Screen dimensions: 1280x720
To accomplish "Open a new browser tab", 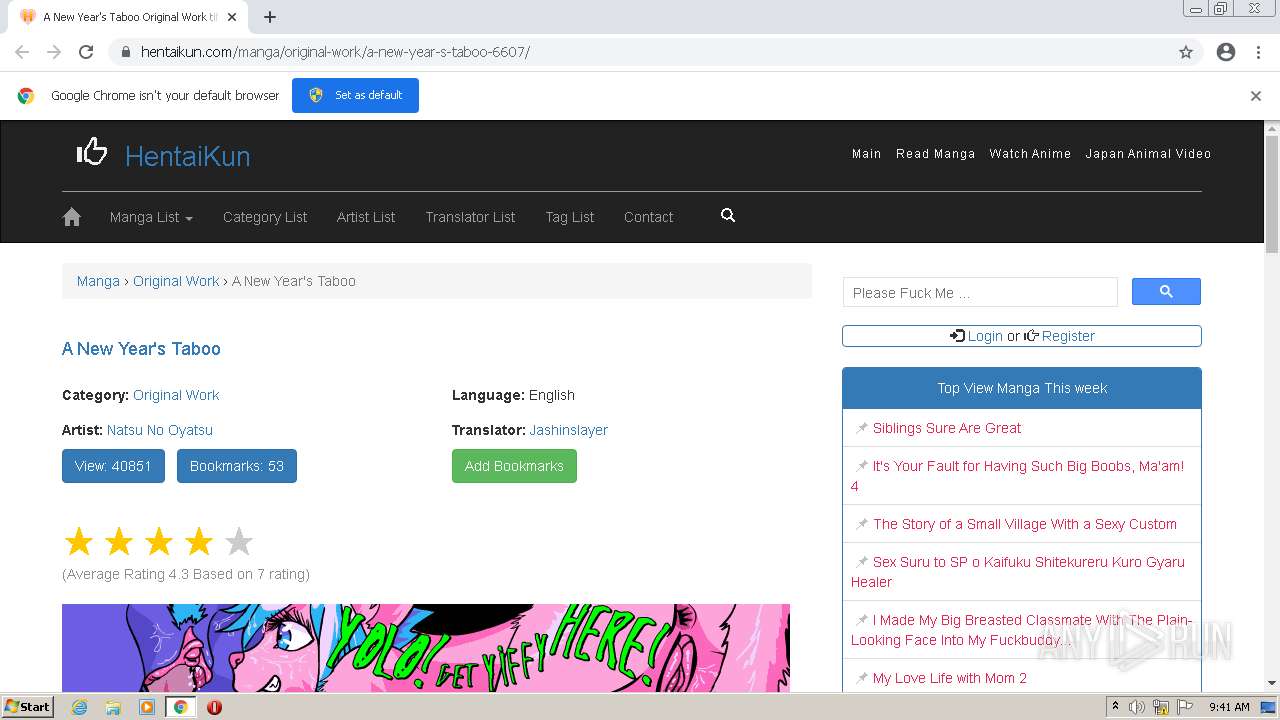I will pyautogui.click(x=270, y=17).
